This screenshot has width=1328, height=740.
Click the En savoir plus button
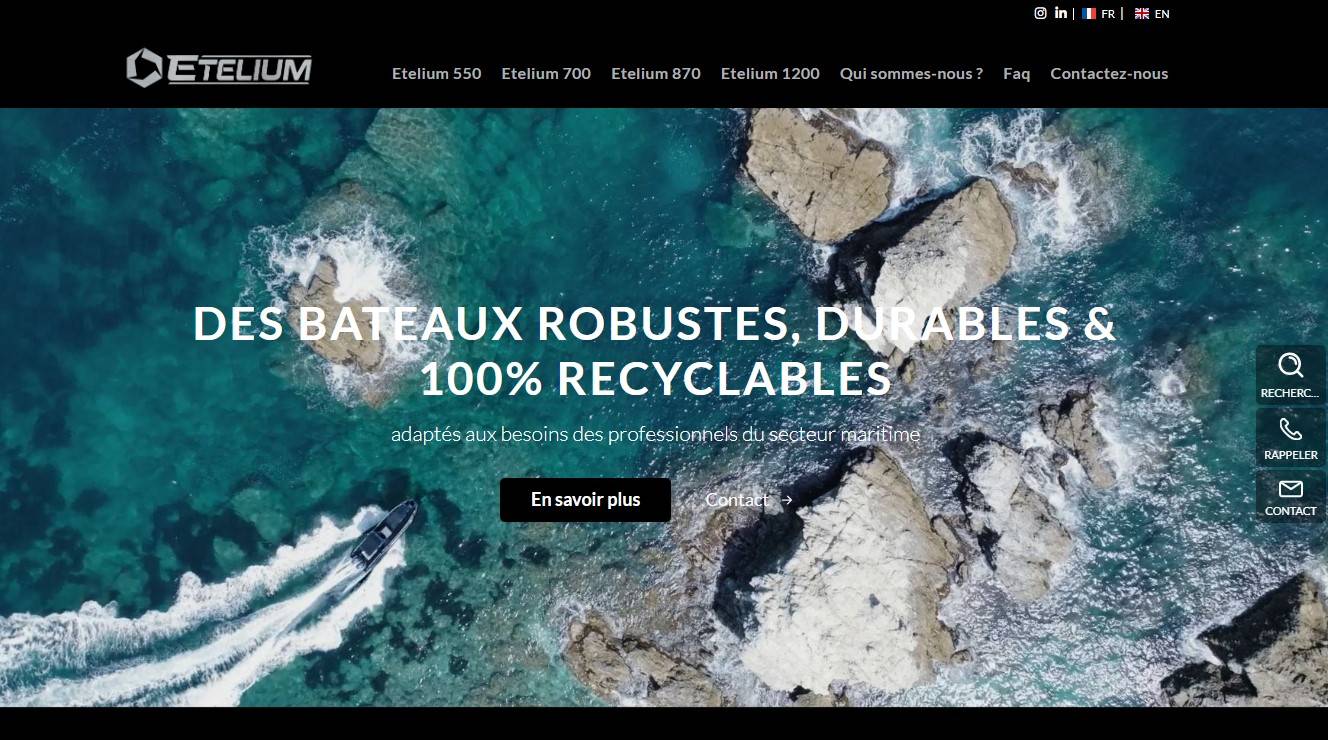(585, 500)
